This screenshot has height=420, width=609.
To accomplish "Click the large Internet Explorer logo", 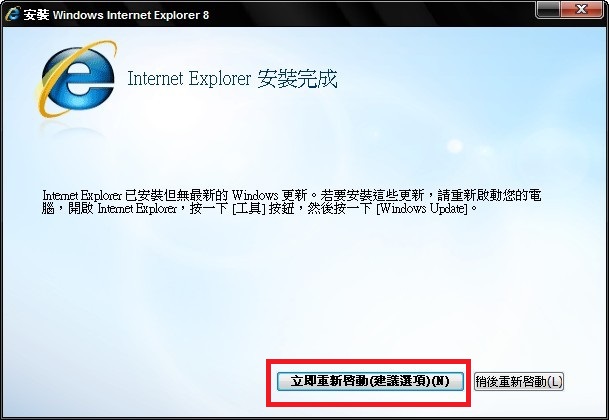I will coord(76,79).
